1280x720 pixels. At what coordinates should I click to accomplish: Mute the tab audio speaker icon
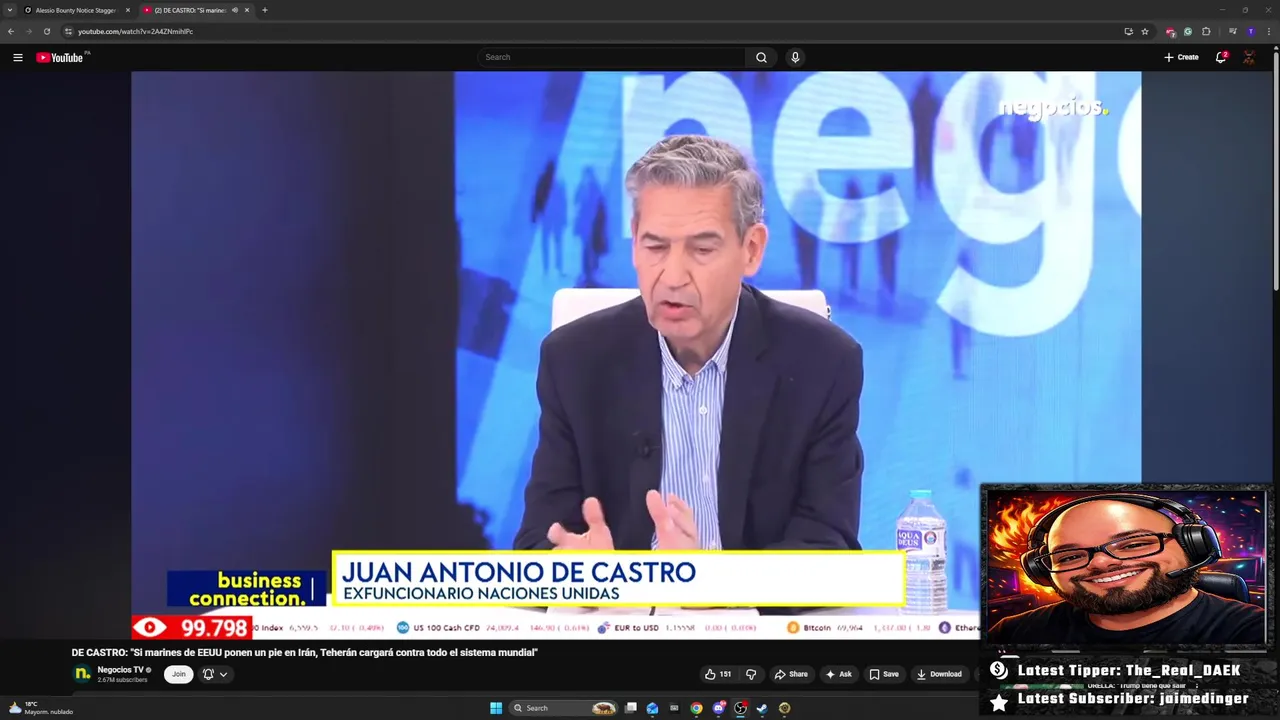coord(235,10)
